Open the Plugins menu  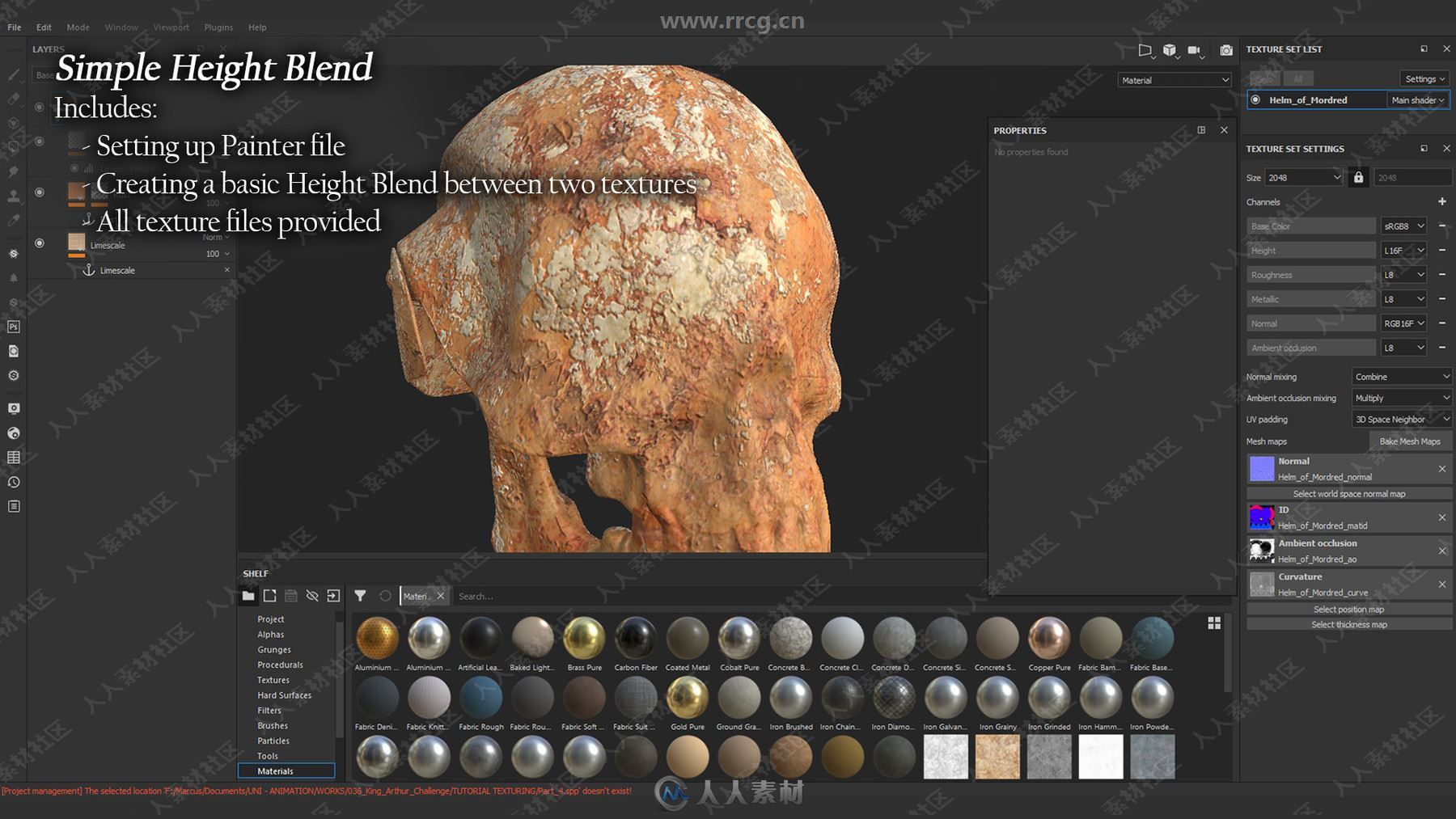click(x=218, y=27)
